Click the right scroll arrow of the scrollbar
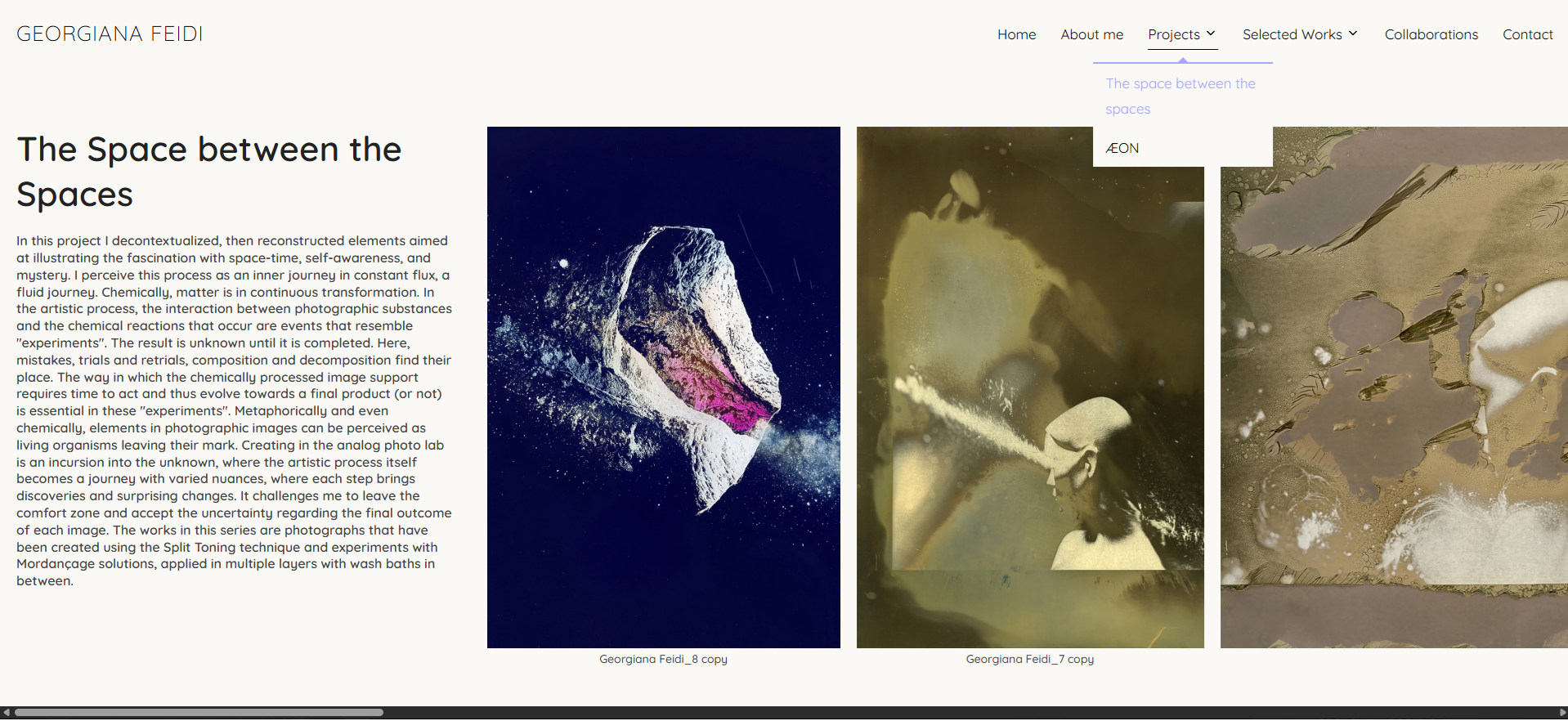 [1561, 713]
